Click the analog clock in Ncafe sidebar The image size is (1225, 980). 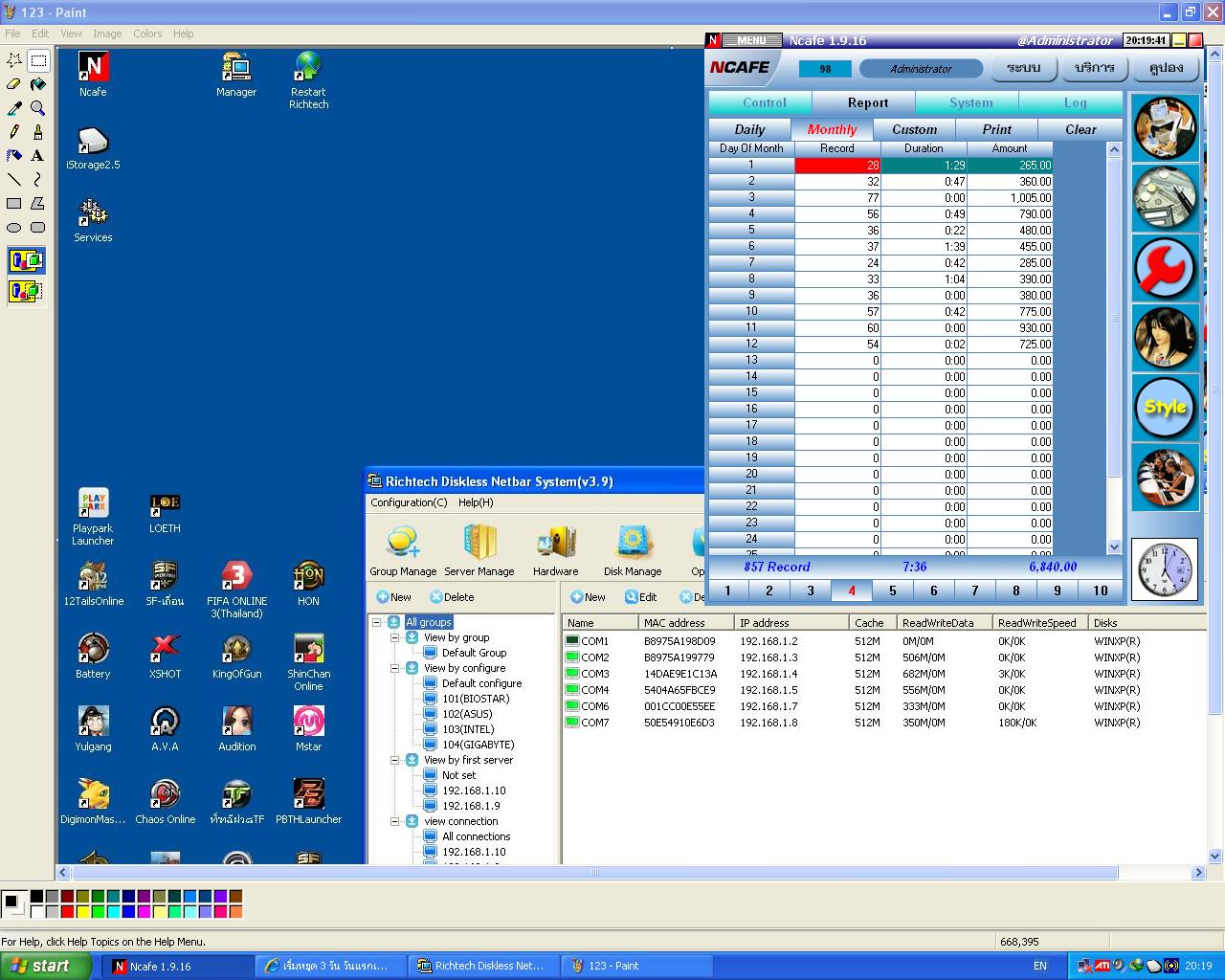1166,569
